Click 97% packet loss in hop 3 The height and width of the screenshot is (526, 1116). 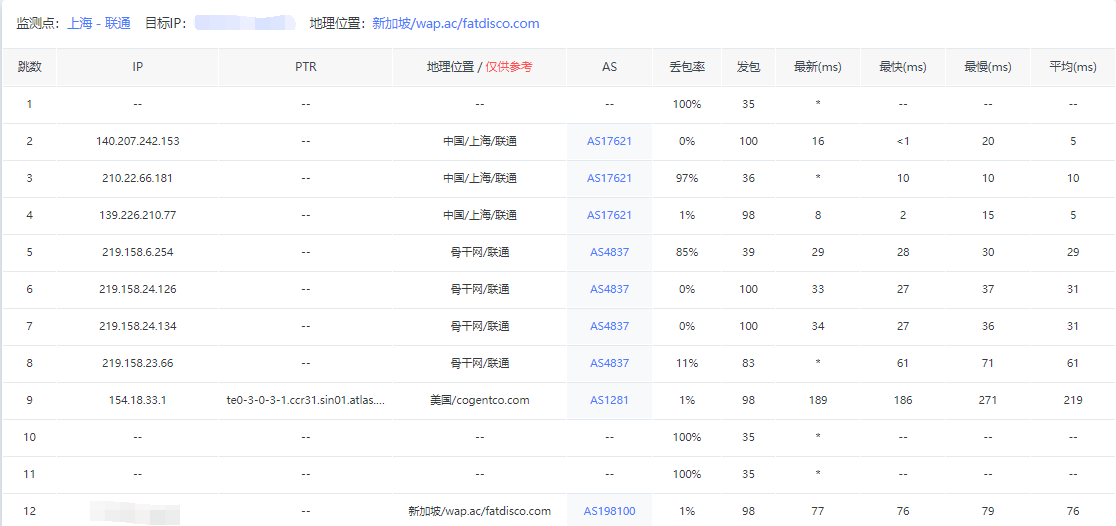click(687, 178)
